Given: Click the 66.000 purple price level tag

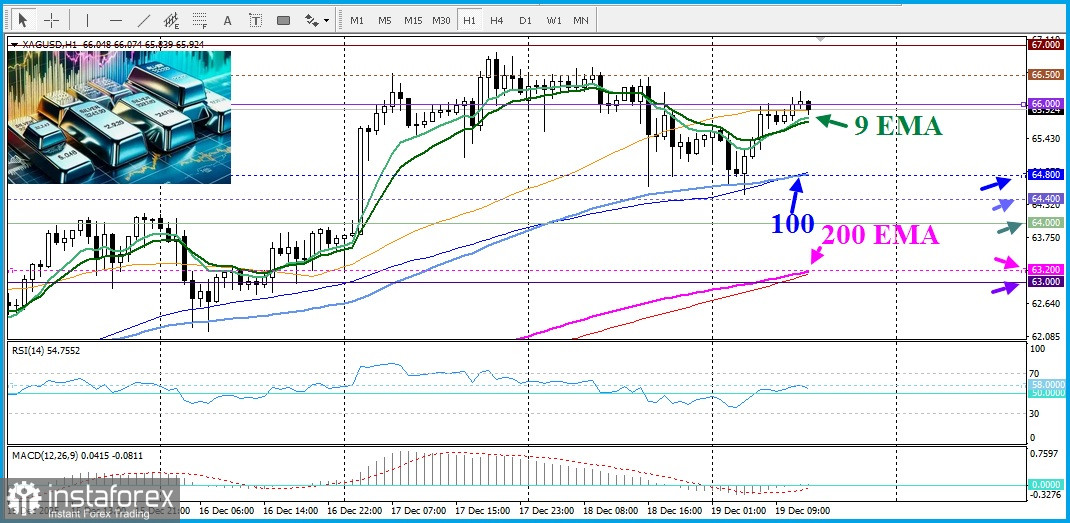Looking at the screenshot, I should [1045, 103].
